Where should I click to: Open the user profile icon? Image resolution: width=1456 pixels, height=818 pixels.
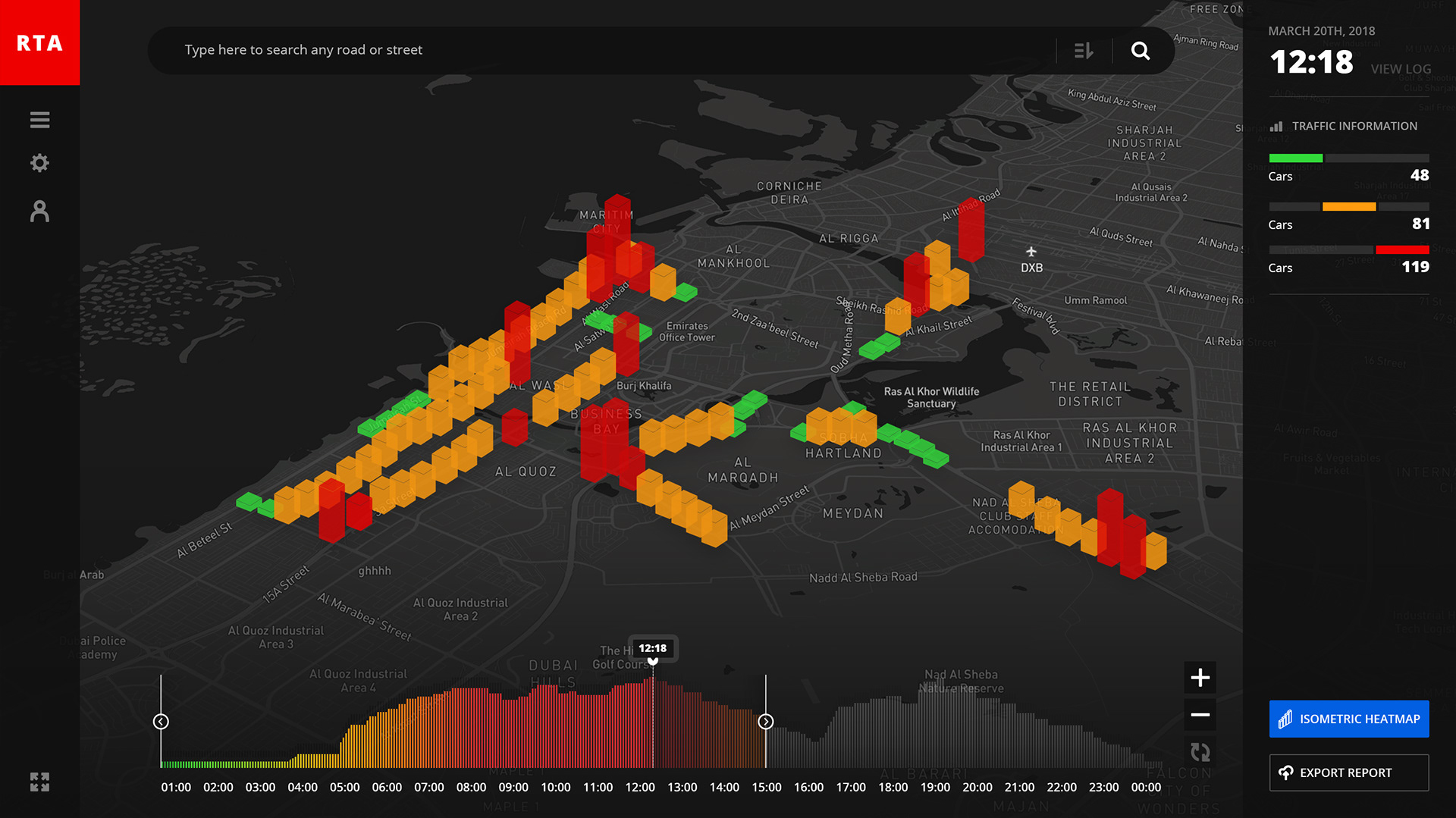point(39,211)
